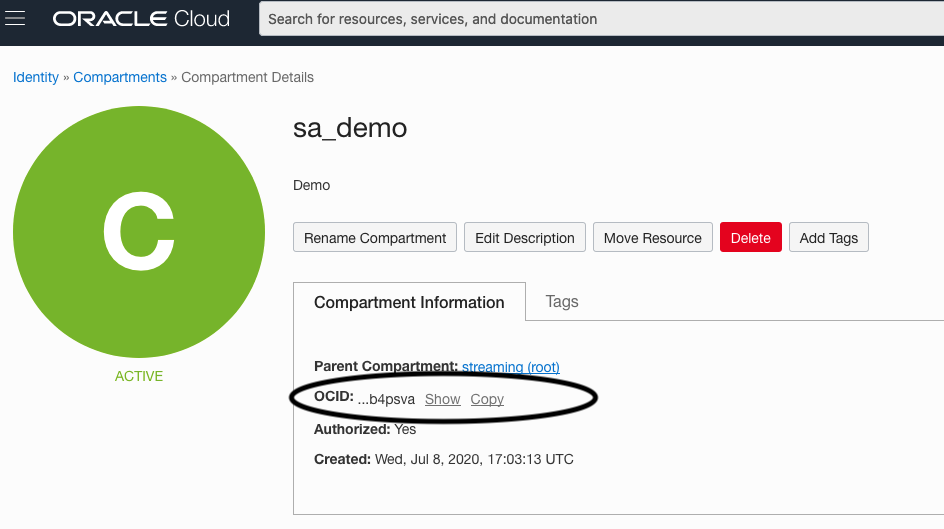Open the streaming (root) parent compartment link
Viewport: 944px width, 529px height.
click(x=511, y=367)
